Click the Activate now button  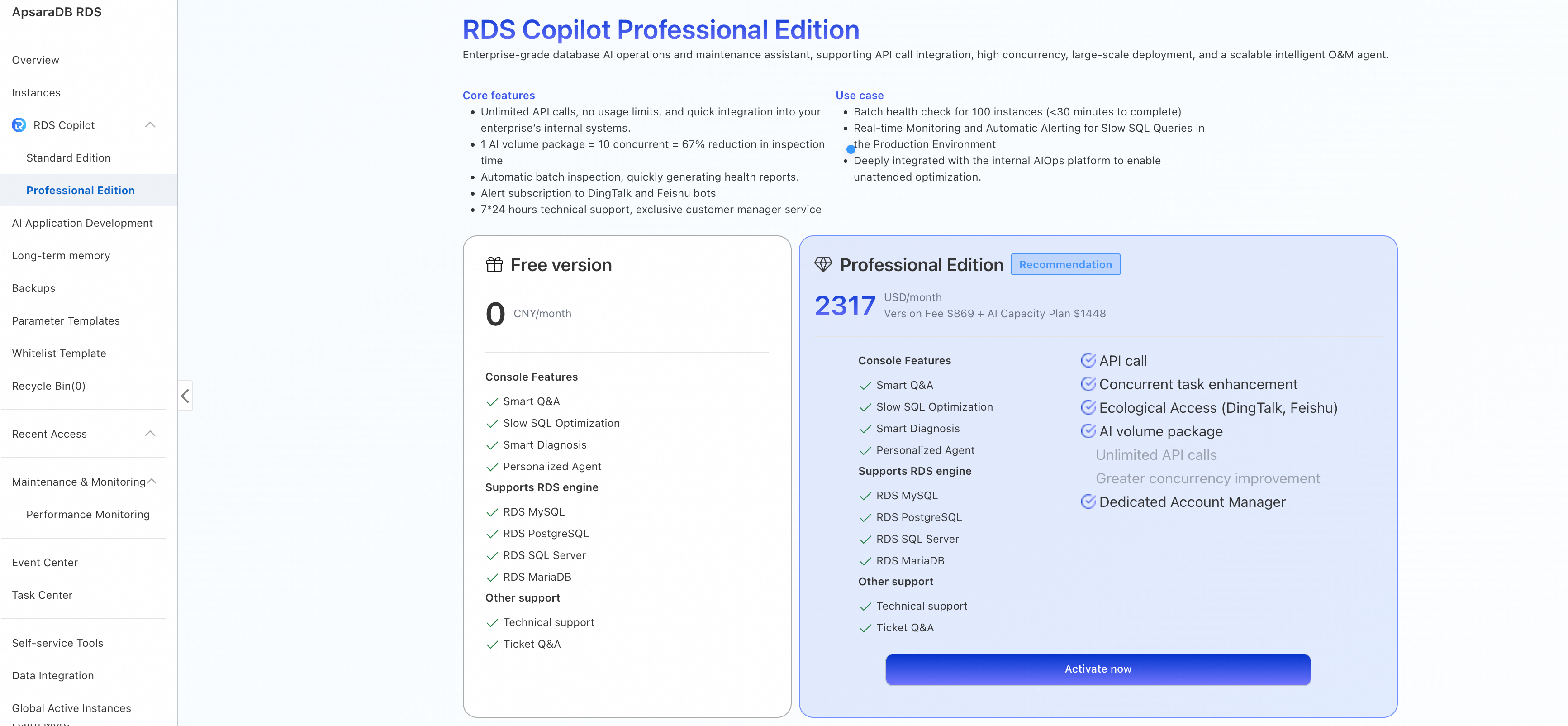coord(1098,669)
